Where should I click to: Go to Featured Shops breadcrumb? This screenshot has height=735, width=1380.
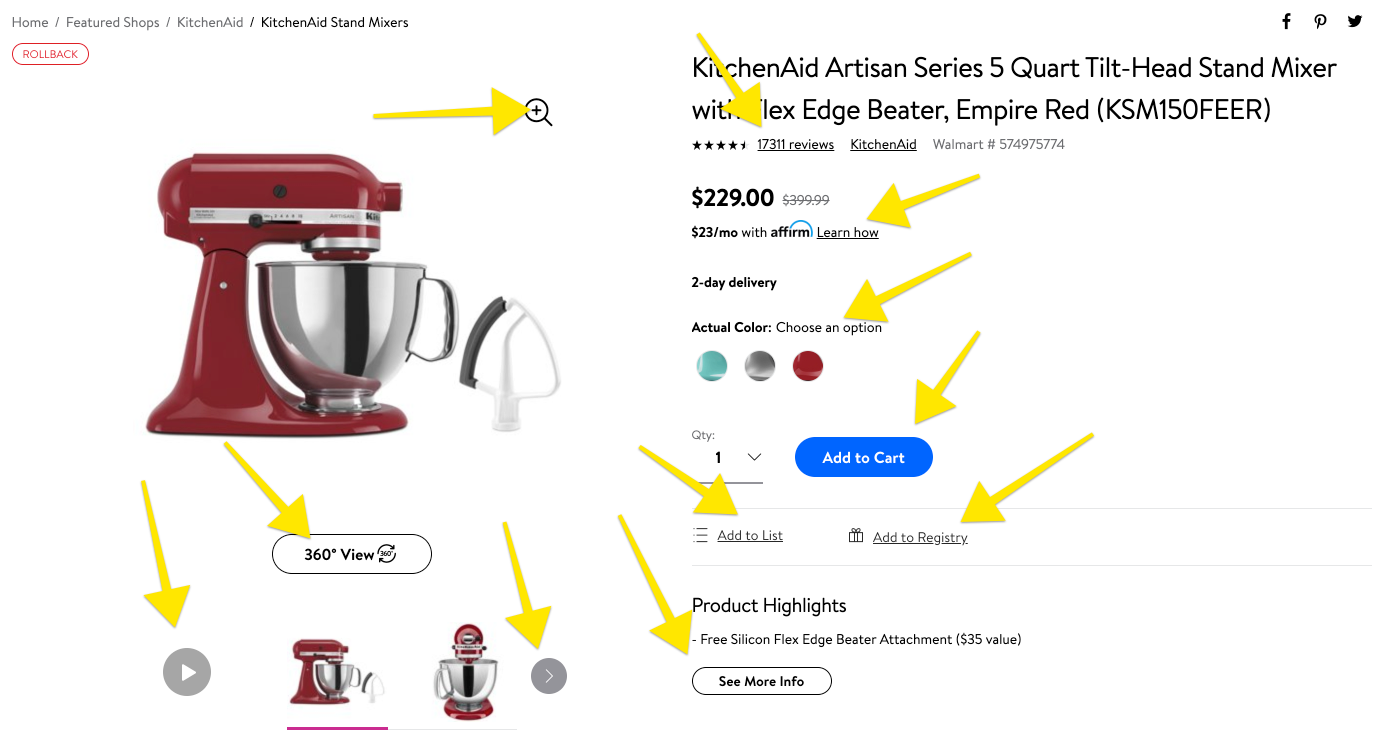(113, 22)
